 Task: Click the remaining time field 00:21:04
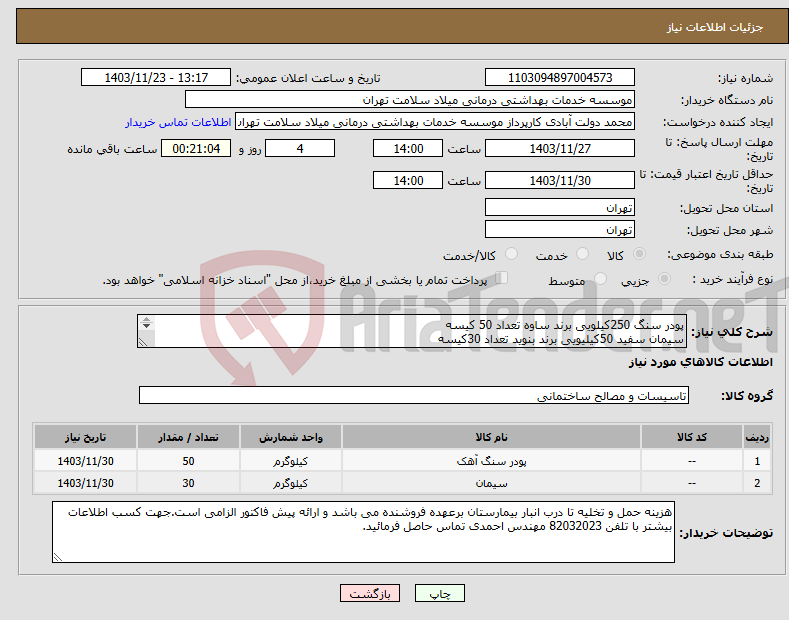196,148
